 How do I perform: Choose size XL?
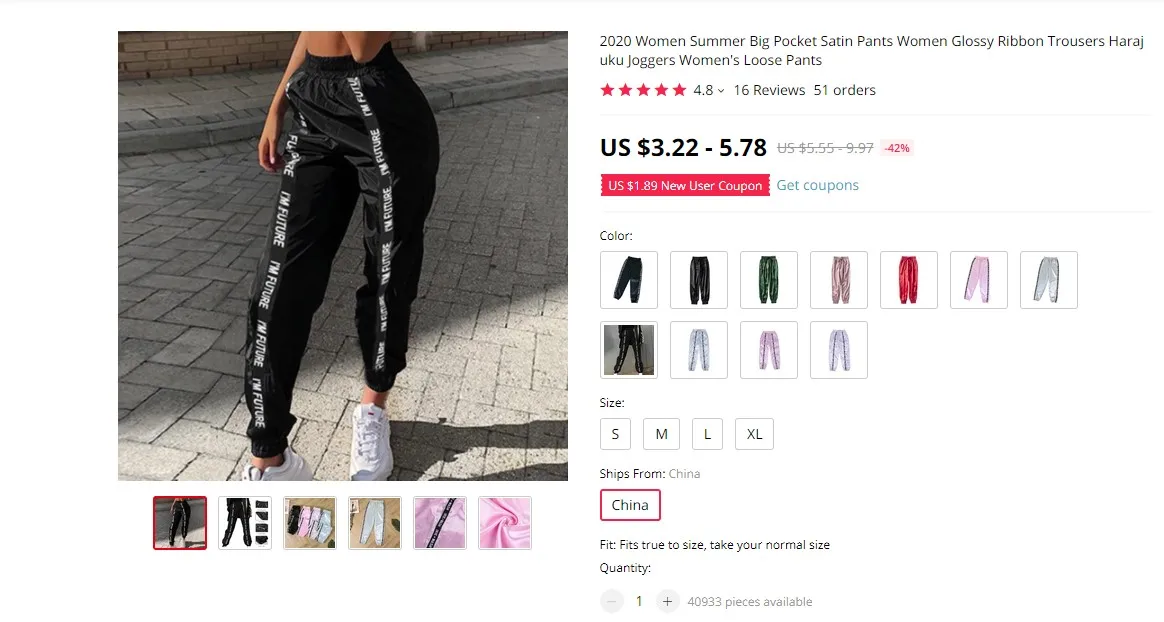point(754,434)
